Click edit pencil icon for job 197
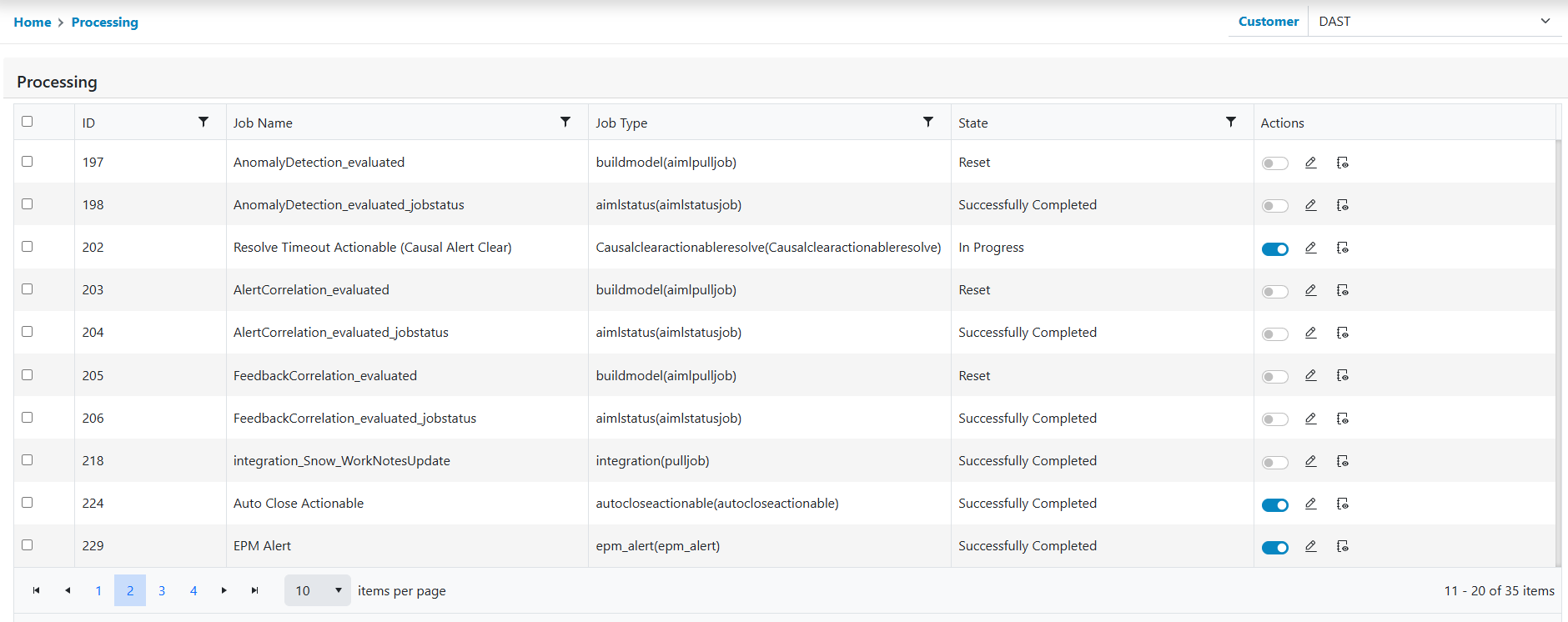 coord(1310,163)
